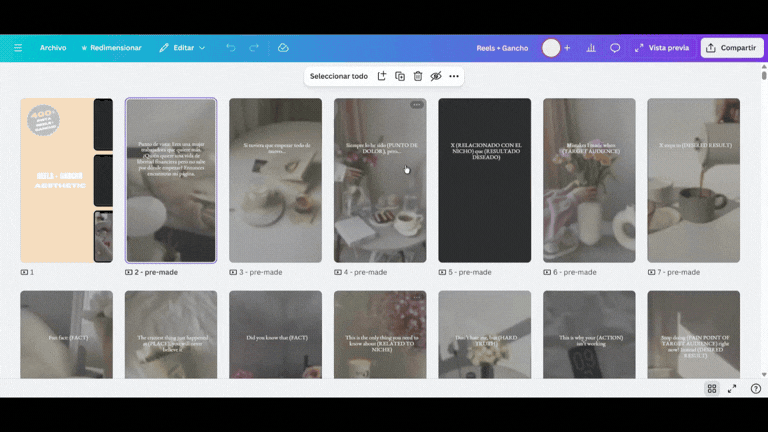Image resolution: width=768 pixels, height=432 pixels.
Task: Toggle the grid view button
Action: pyautogui.click(x=712, y=389)
